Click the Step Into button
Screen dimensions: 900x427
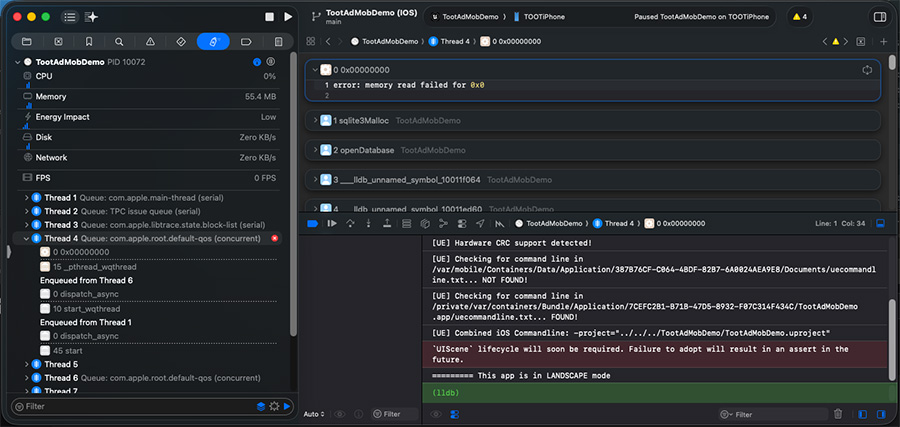pyautogui.click(x=368, y=223)
